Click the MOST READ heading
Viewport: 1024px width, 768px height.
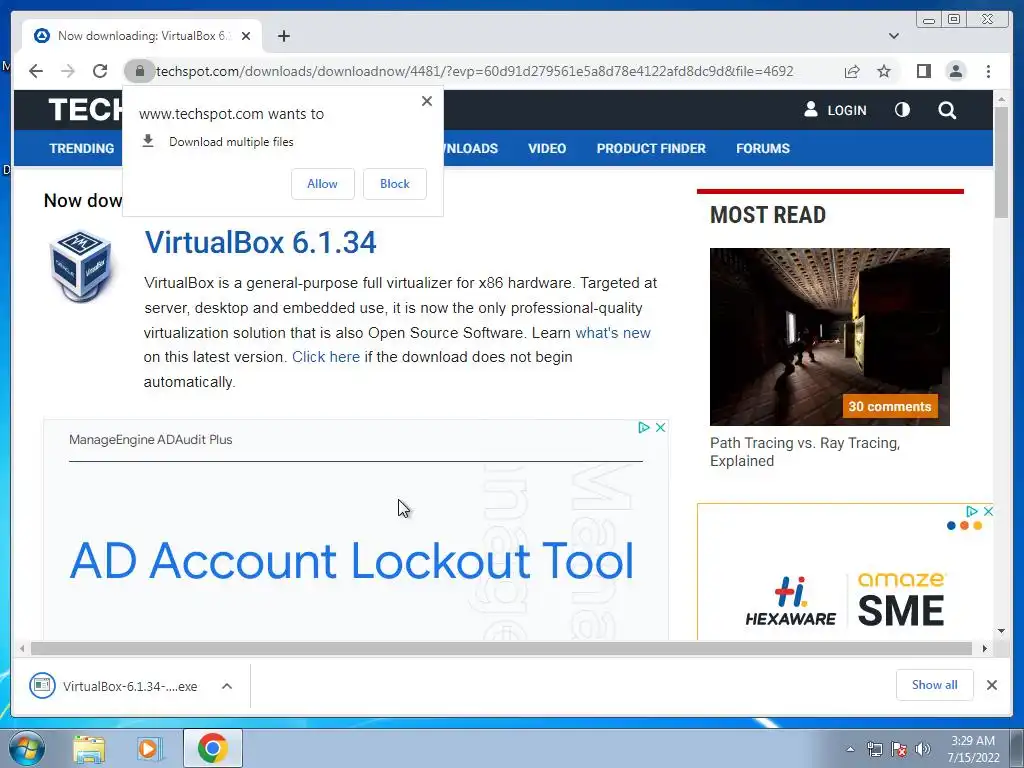click(768, 215)
